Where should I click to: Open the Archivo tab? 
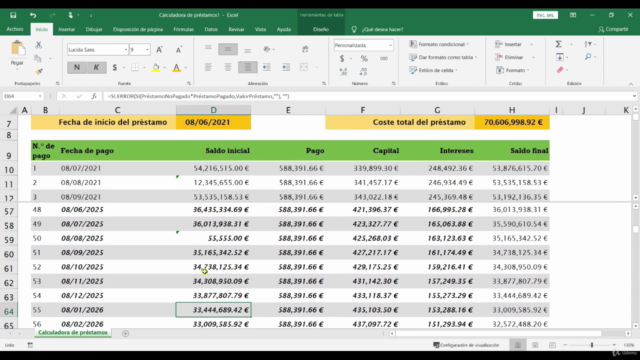pos(15,29)
